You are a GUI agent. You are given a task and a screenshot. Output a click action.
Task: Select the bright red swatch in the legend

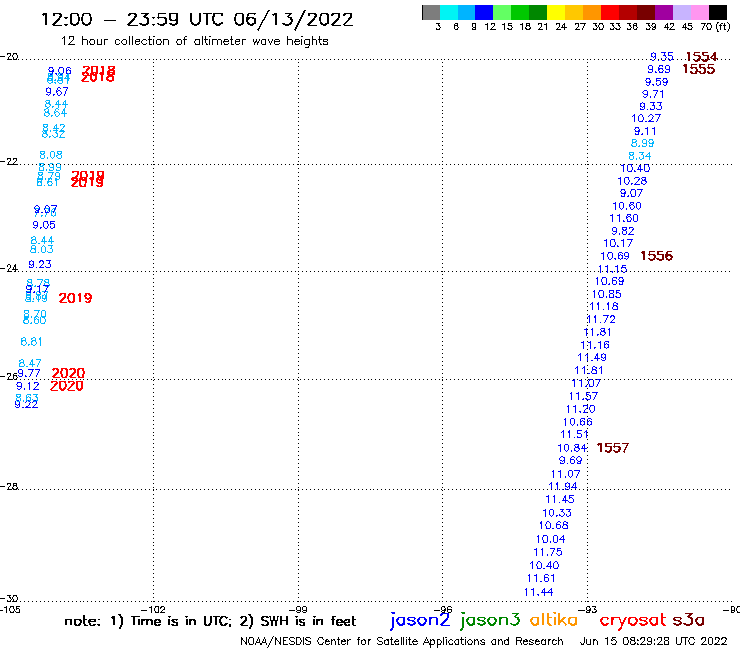(x=609, y=12)
